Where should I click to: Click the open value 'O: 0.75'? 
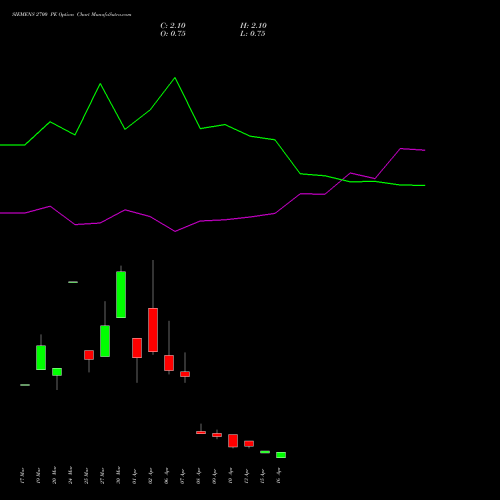click(173, 34)
